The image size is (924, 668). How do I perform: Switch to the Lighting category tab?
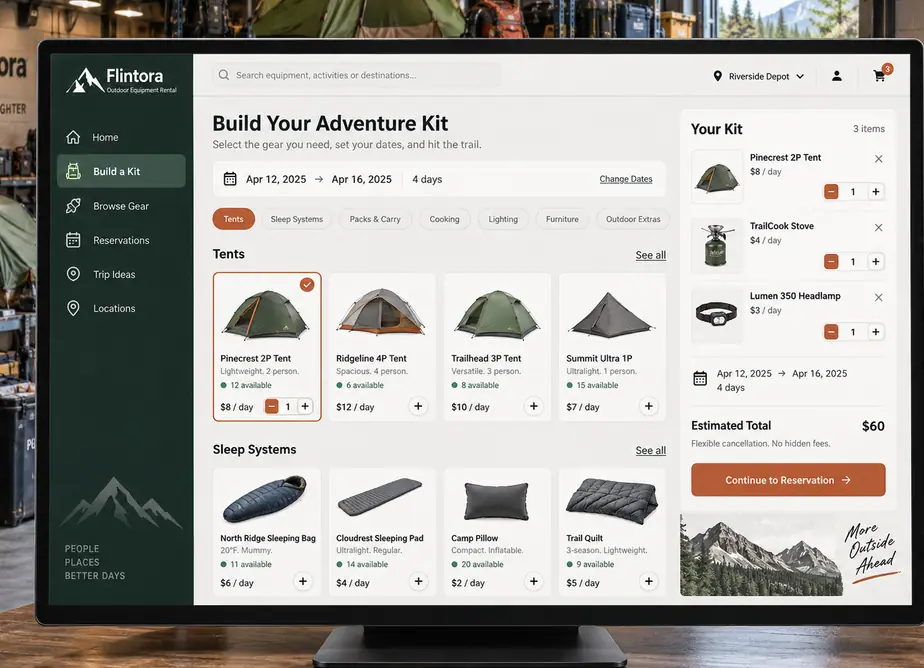point(503,219)
